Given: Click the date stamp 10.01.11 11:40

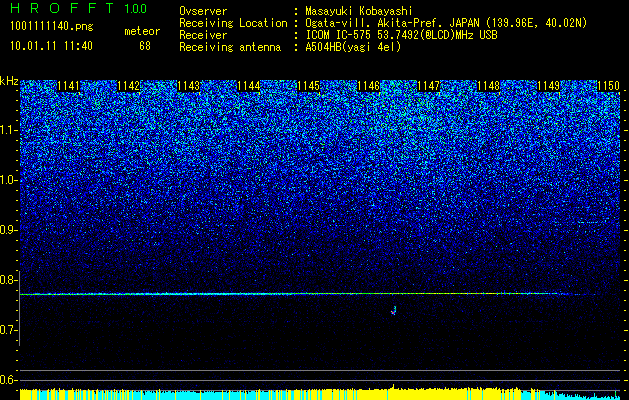Looking at the screenshot, I should pos(51,46).
